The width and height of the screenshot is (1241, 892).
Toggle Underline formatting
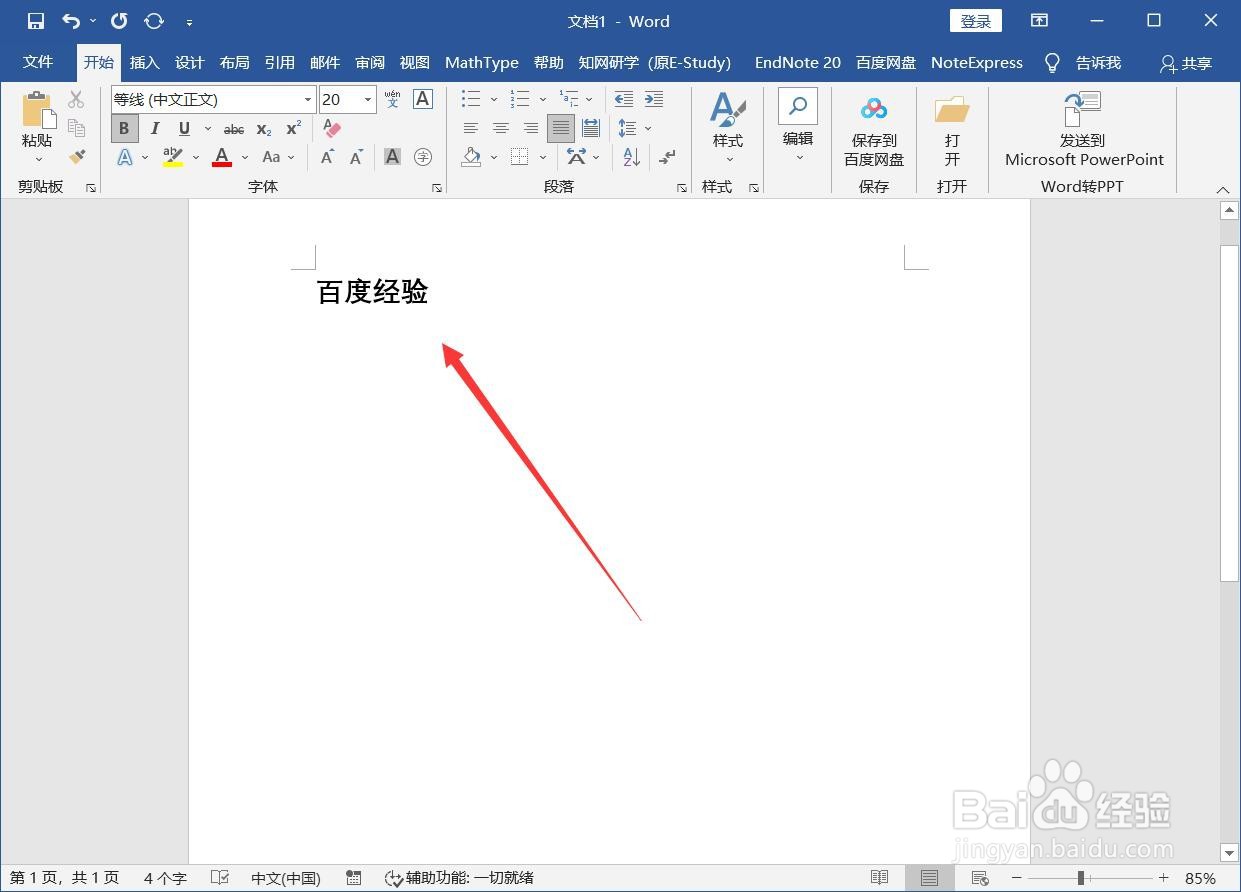point(184,129)
